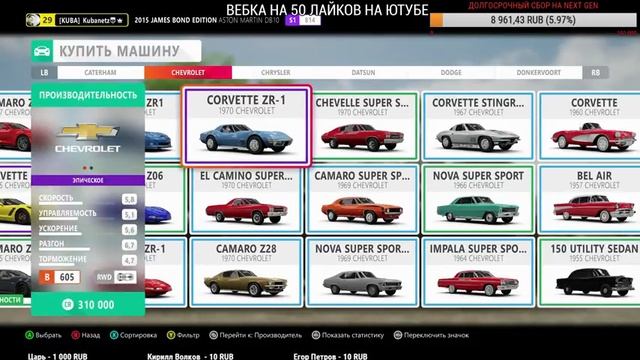Click the CR credits coin icon
Image resolution: width=640 pixels, height=360 pixels.
(68, 304)
